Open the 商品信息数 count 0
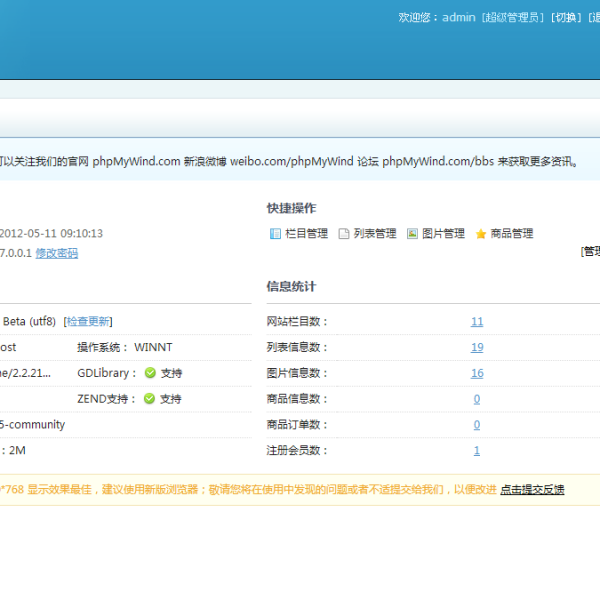 coord(476,399)
